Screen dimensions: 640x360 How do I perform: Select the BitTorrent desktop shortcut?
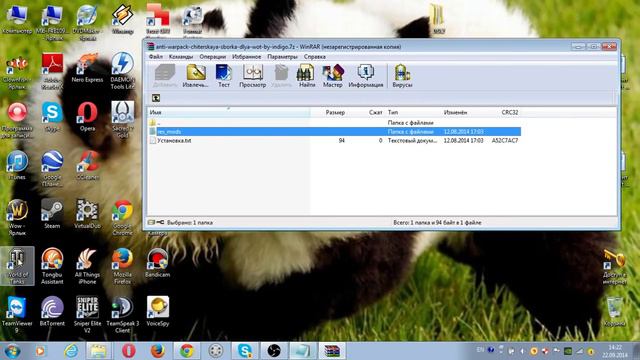52,311
